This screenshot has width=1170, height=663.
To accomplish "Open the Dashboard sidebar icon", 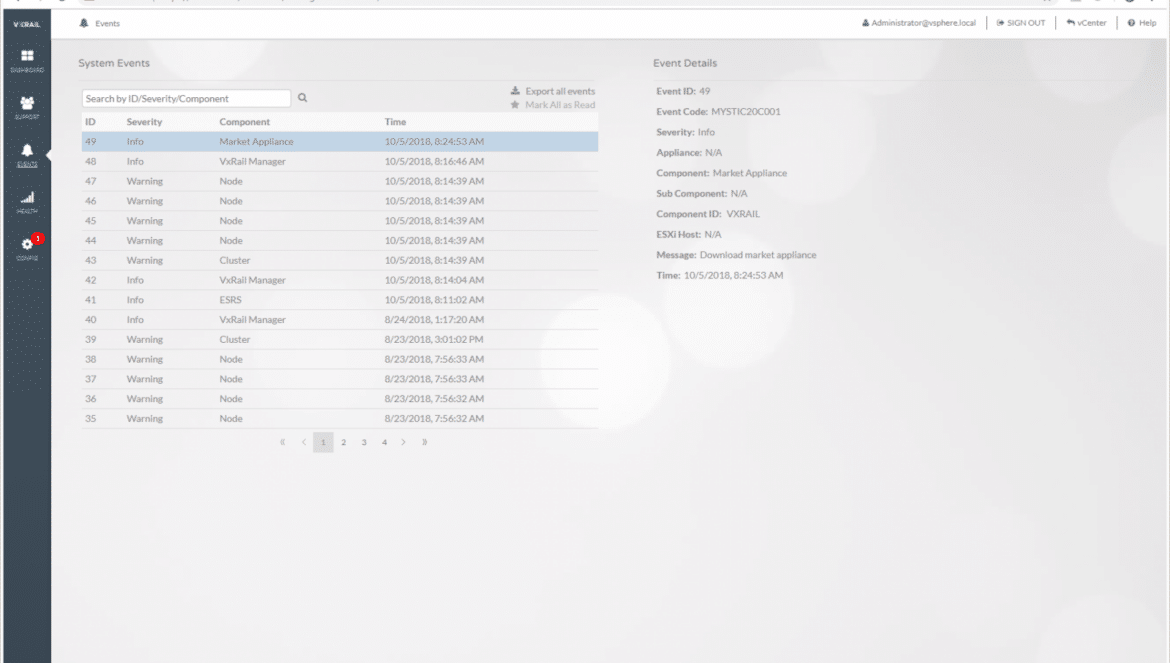I will (27, 56).
